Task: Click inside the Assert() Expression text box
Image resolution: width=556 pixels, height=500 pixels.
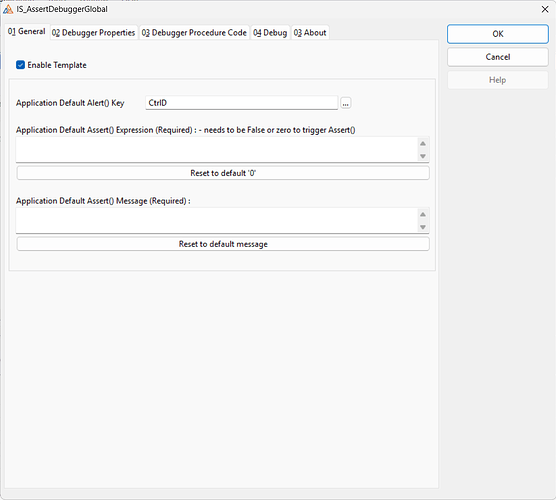Action: (216, 150)
